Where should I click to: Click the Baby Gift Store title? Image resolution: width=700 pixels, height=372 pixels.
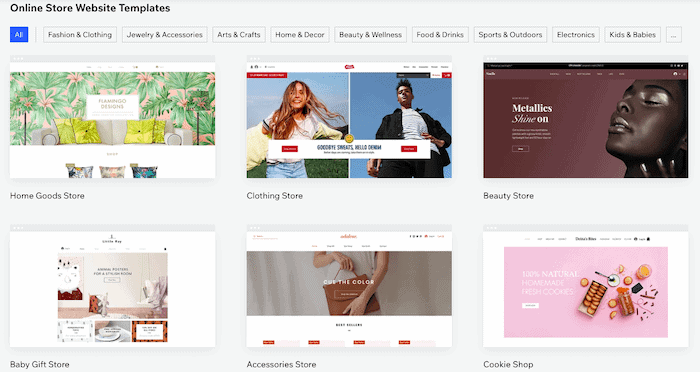(x=40, y=364)
